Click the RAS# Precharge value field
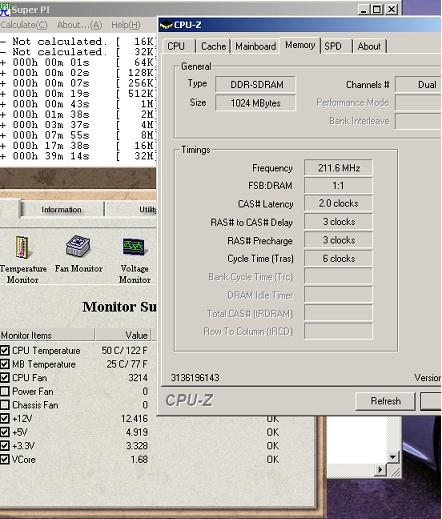Image resolution: width=442 pixels, height=519 pixels. (338, 240)
